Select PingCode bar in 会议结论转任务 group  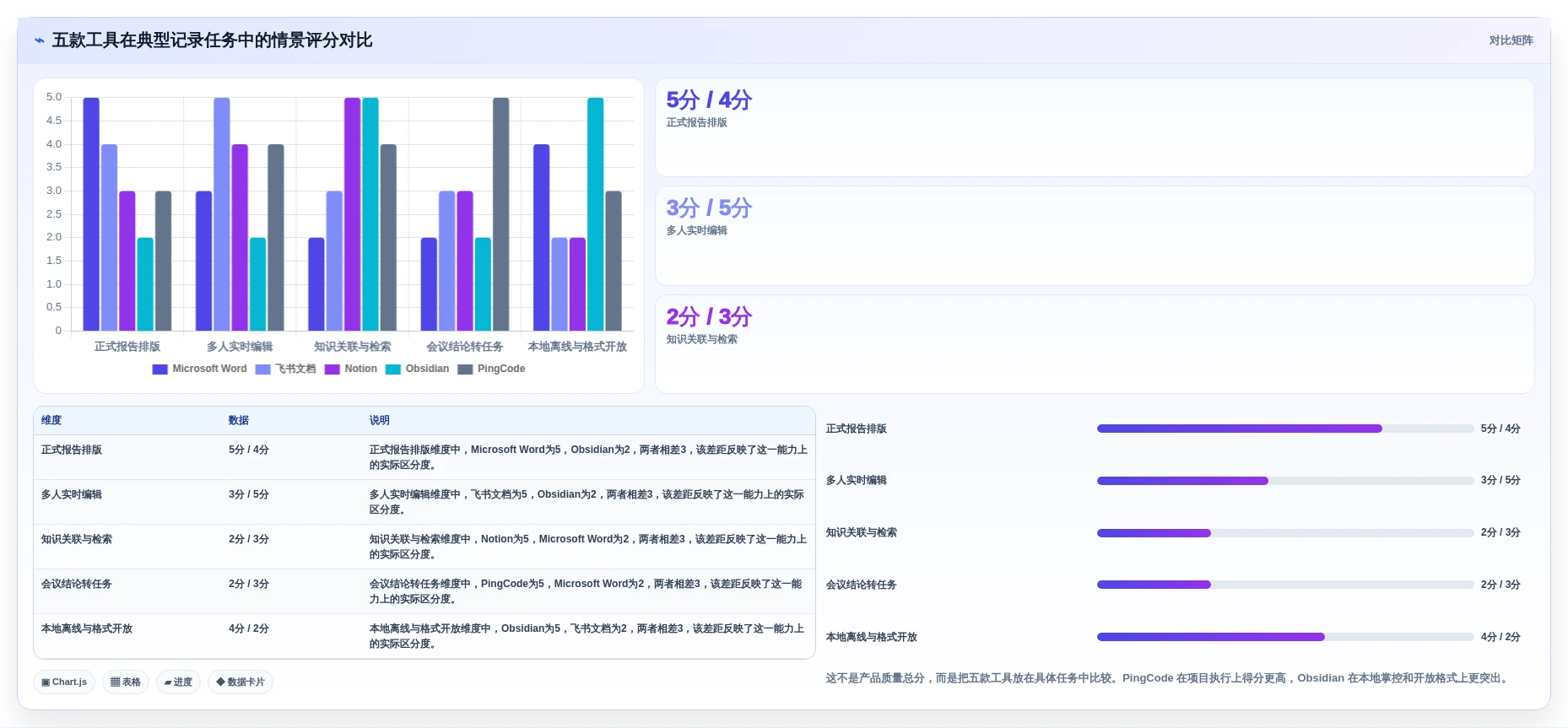click(501, 214)
